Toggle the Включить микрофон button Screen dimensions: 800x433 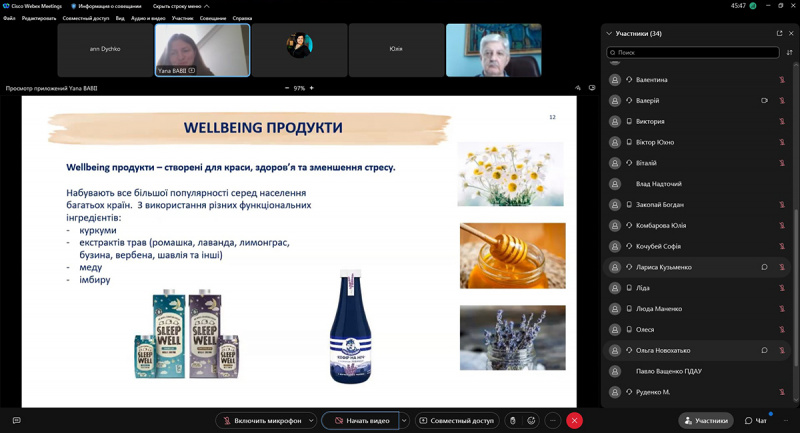[x=261, y=420]
